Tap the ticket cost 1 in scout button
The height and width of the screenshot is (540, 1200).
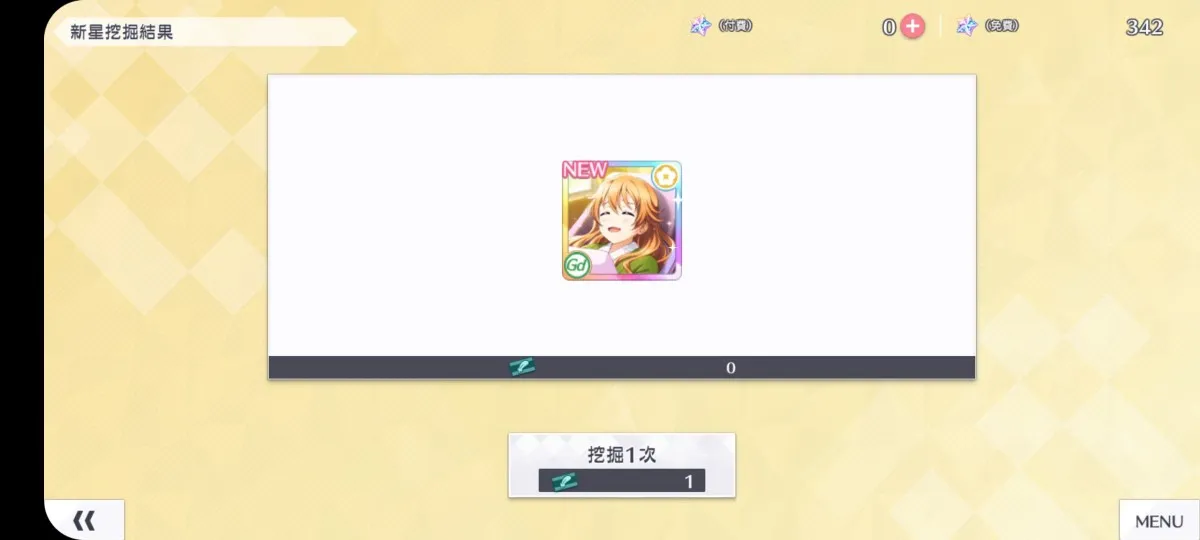pos(689,482)
